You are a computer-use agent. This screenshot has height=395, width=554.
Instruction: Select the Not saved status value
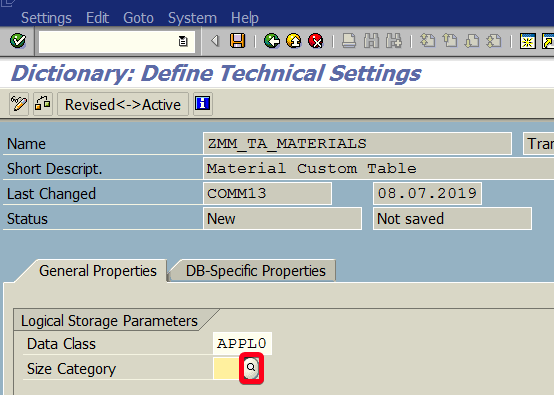[452, 219]
